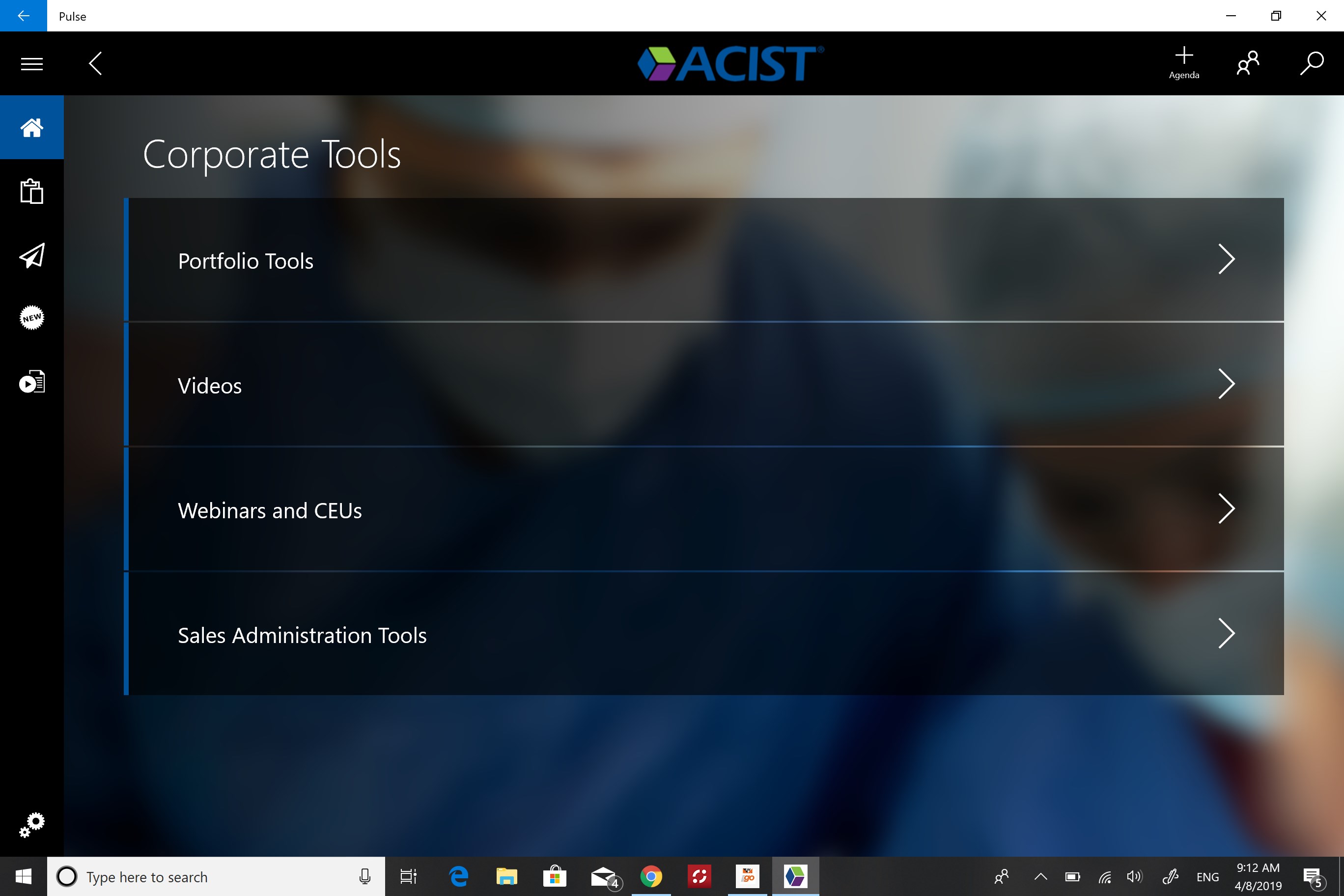
Task: Expand Portfolio Tools chevron arrow
Action: tap(1226, 259)
